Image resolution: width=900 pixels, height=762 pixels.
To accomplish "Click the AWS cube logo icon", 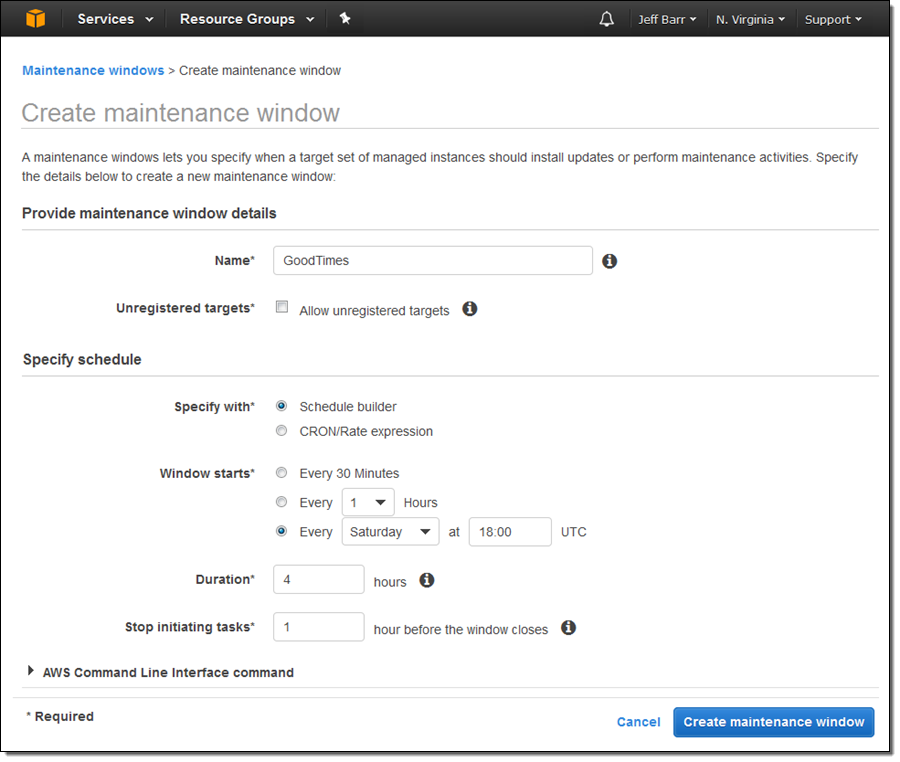I will [36, 19].
